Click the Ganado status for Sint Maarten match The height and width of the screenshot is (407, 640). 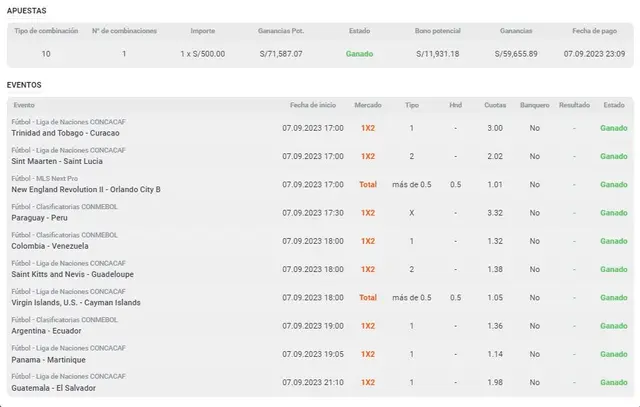coord(613,156)
